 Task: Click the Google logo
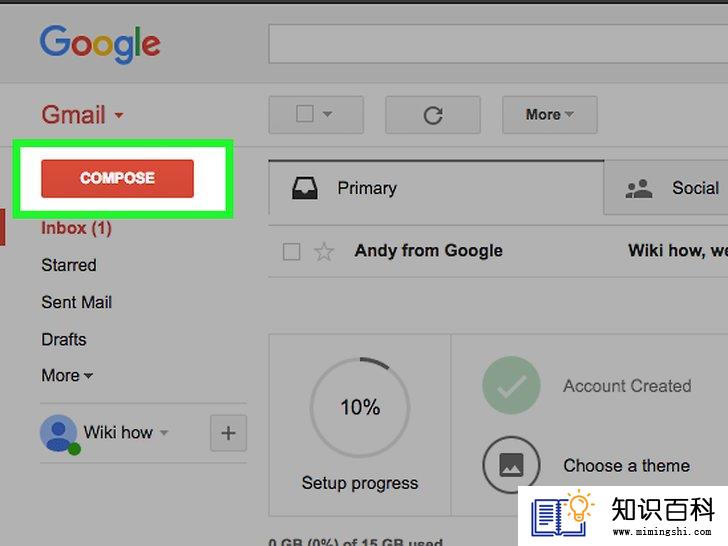click(100, 44)
